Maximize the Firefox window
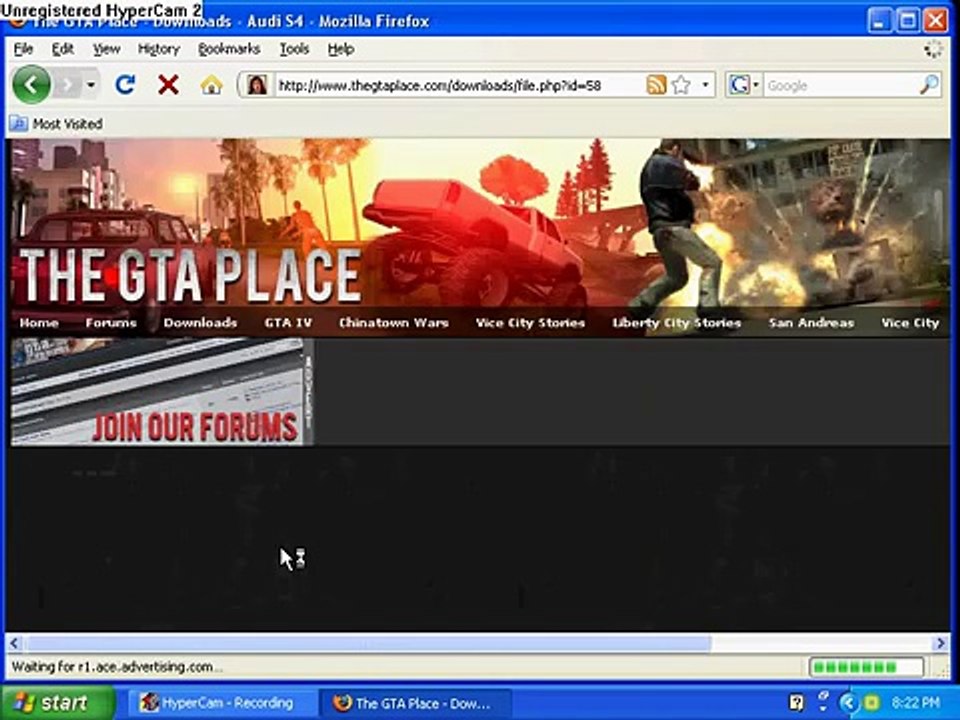Screen dimensions: 960x720 click(908, 22)
